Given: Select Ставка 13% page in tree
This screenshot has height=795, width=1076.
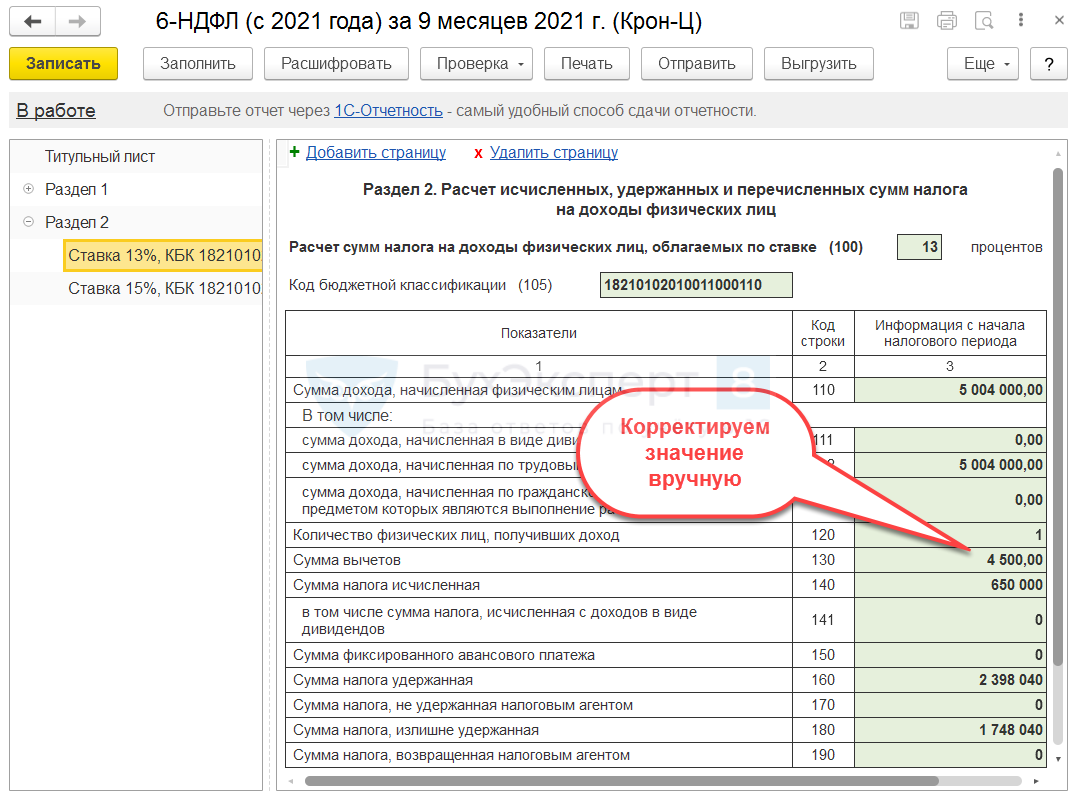Looking at the screenshot, I should pos(163,255).
